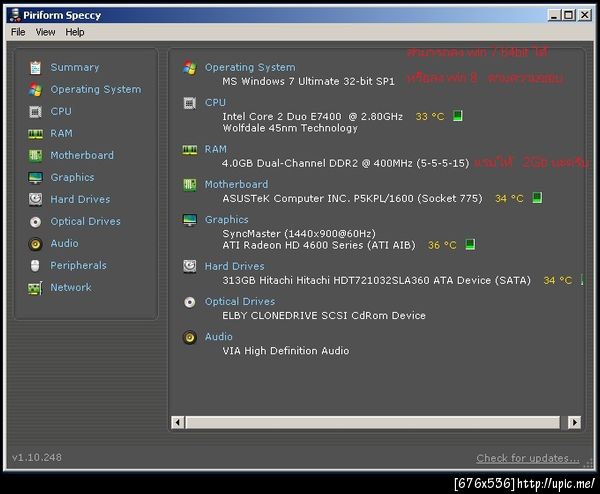
Task: Click the Peripherals mouse icon in sidebar
Action: click(35, 266)
